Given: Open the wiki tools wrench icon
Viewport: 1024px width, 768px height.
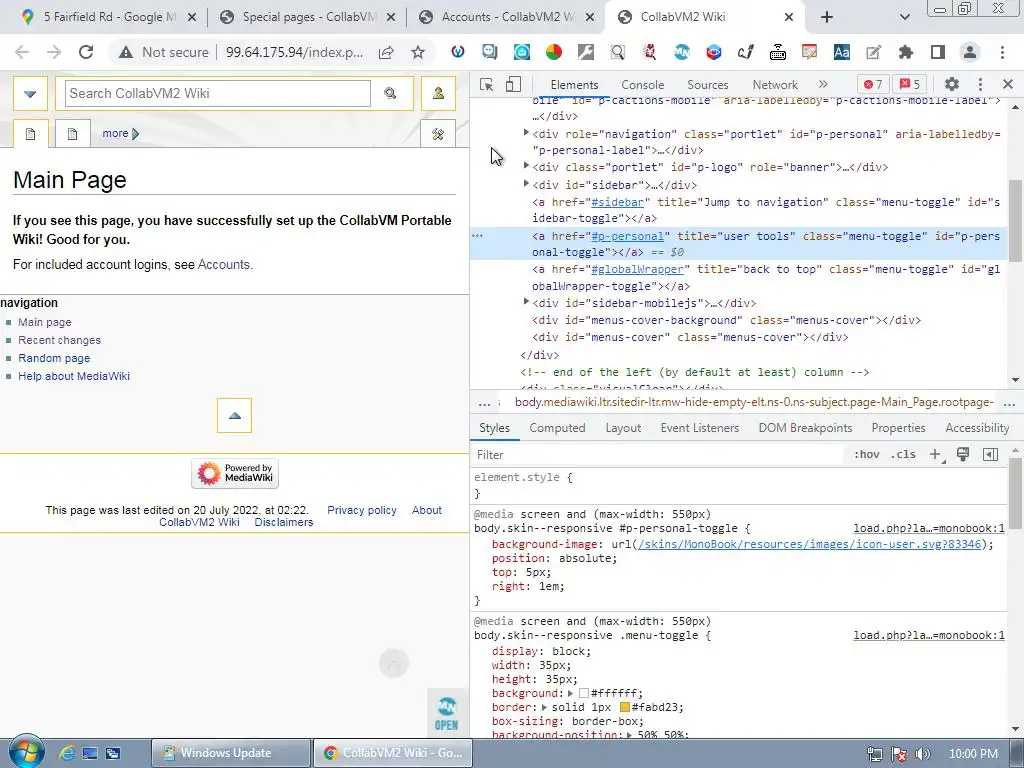Looking at the screenshot, I should 438,134.
